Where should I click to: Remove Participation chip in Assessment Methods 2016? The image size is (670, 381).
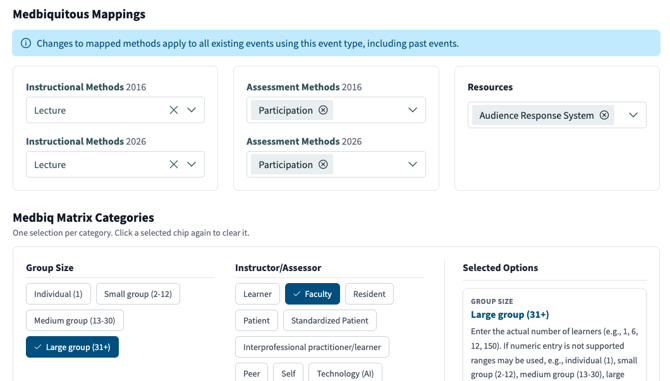323,110
